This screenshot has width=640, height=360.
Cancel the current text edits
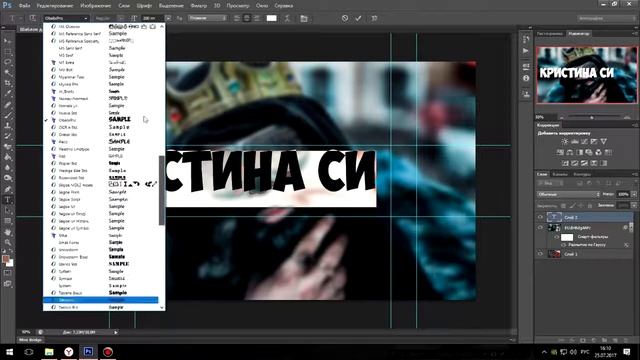pyautogui.click(x=345, y=18)
